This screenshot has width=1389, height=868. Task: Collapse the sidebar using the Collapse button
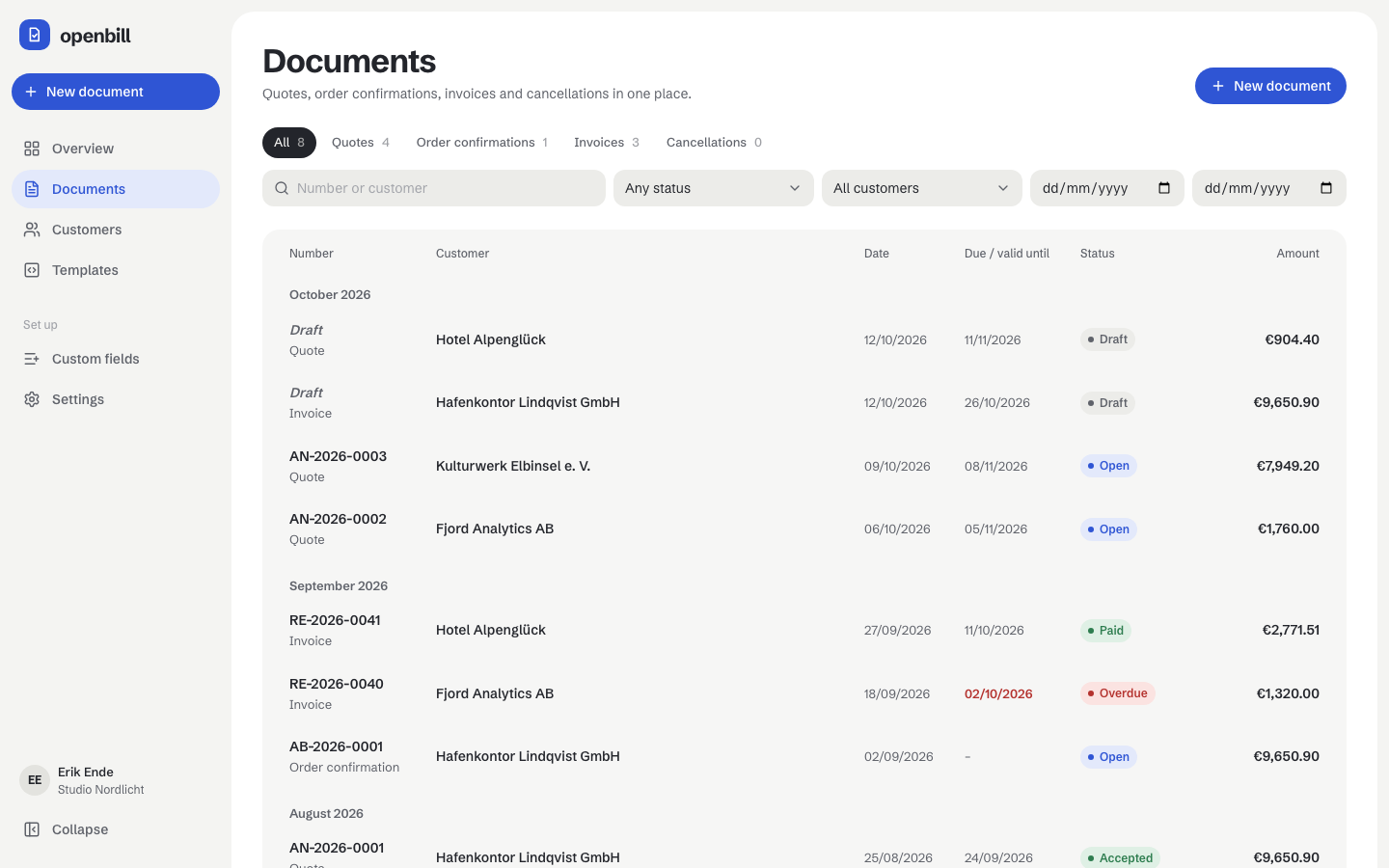tap(116, 829)
